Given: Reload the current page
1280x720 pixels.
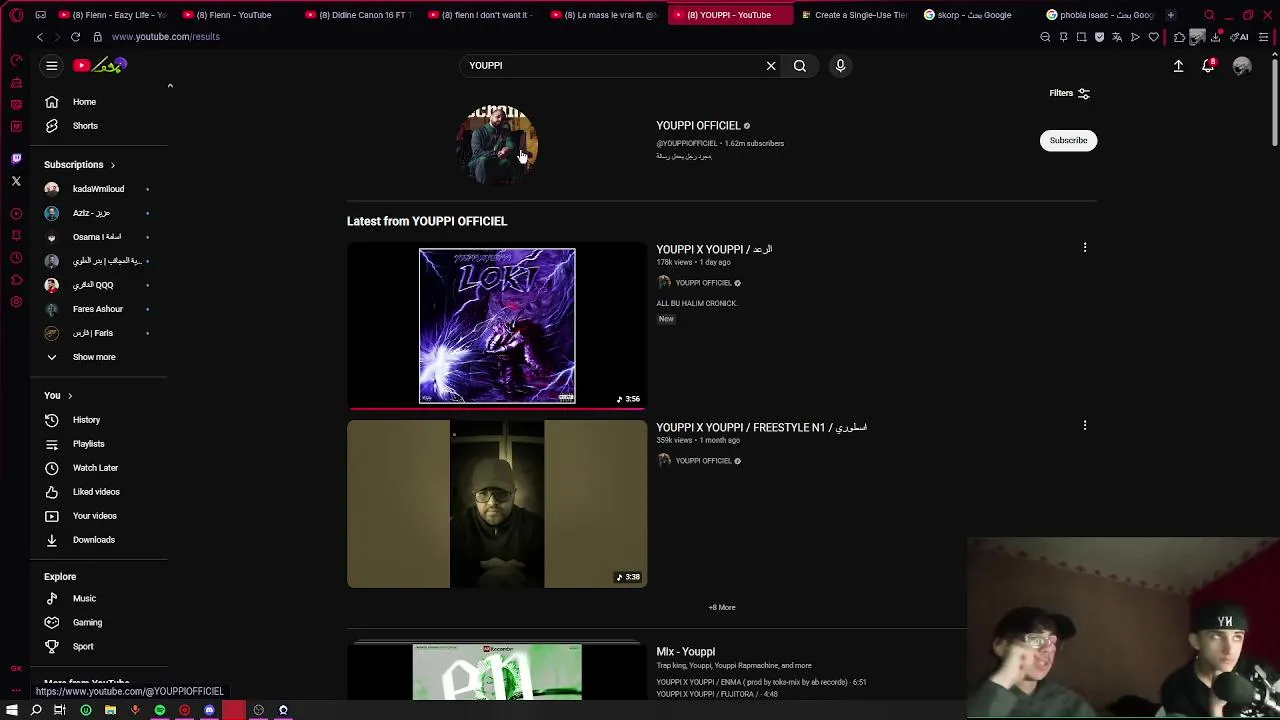Looking at the screenshot, I should 75,37.
